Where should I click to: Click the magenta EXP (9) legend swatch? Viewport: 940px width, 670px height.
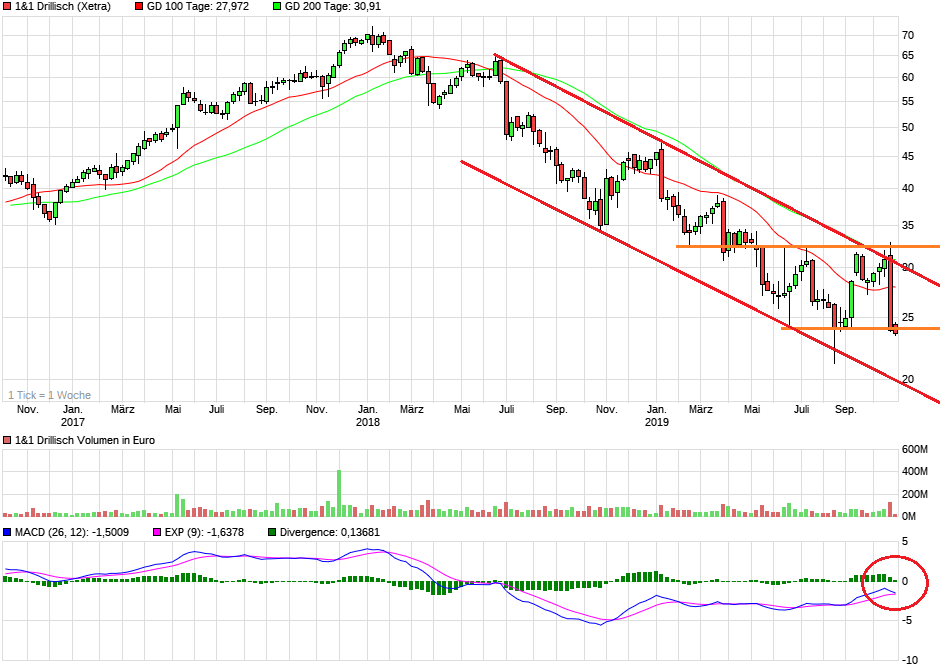coord(157,532)
